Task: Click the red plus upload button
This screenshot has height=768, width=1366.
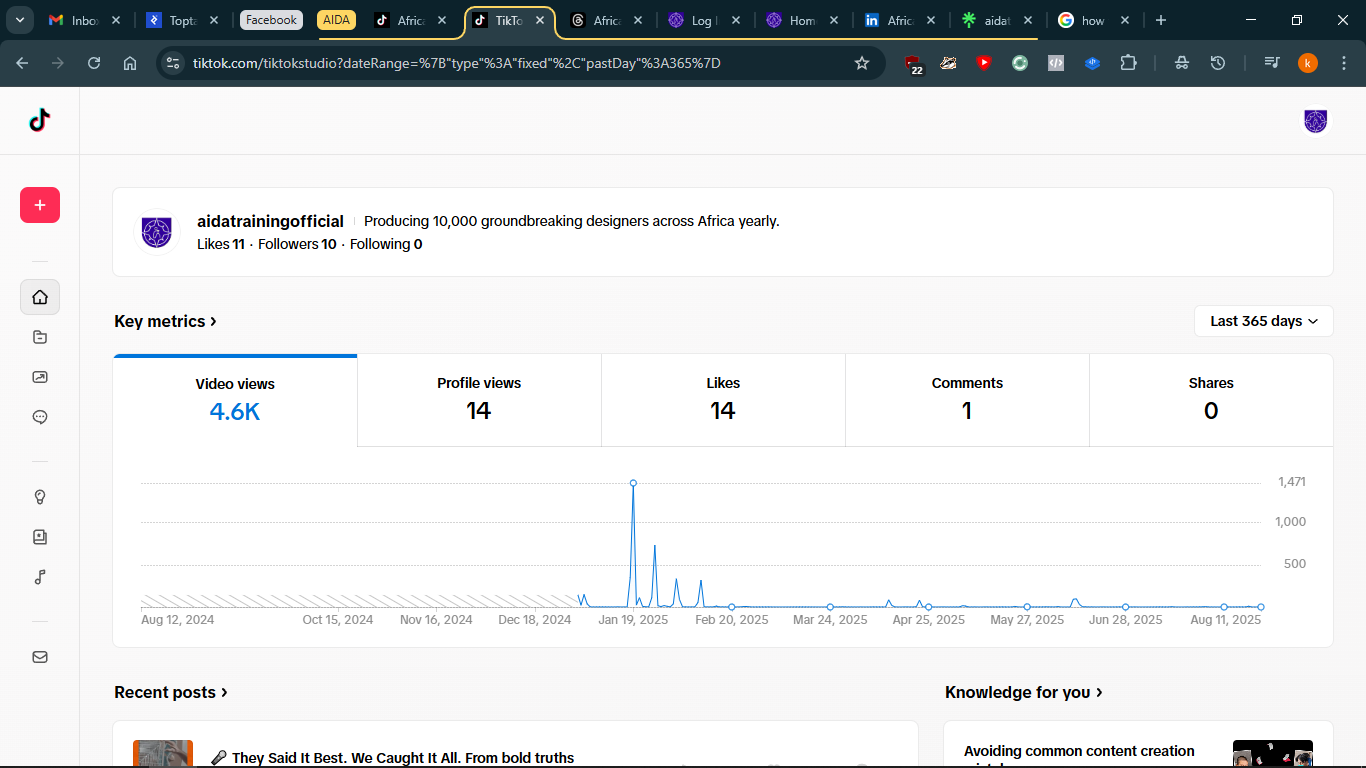Action: tap(40, 205)
